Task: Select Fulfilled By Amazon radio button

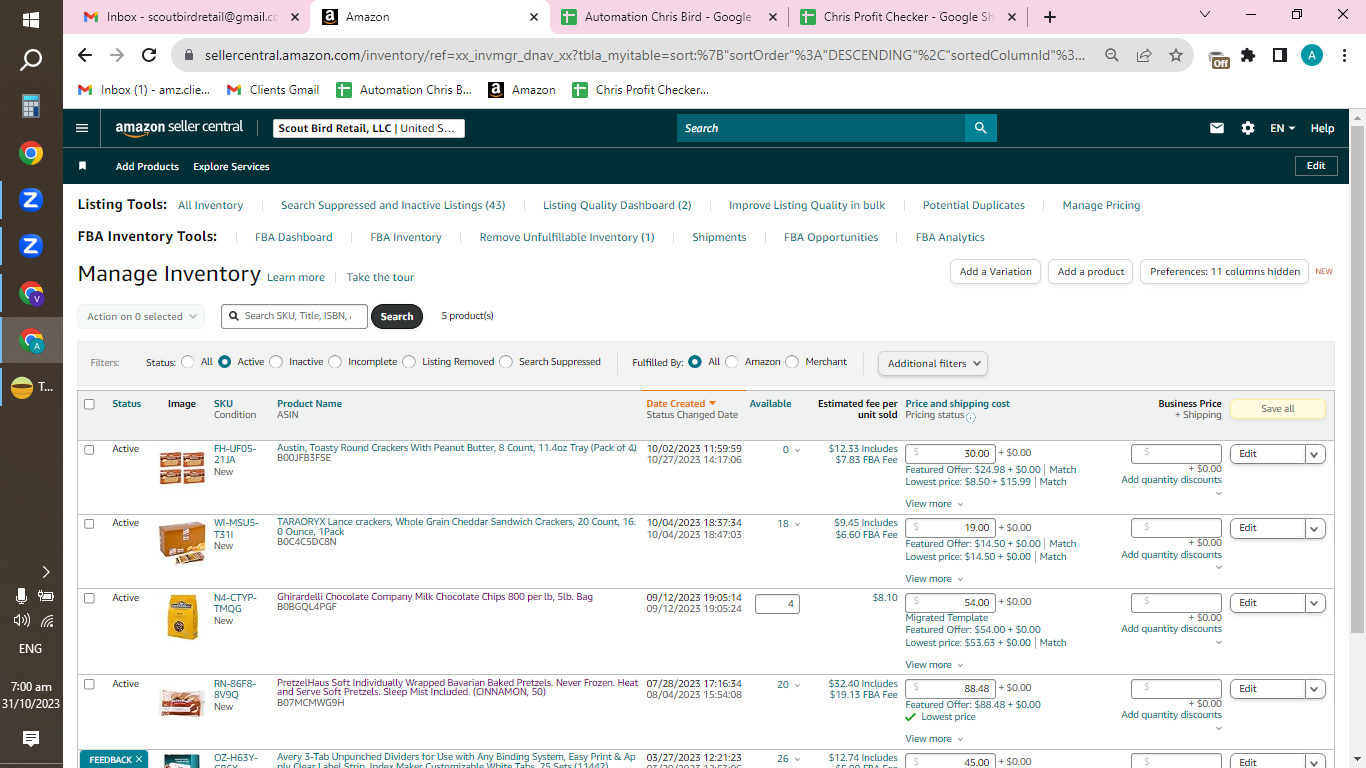Action: 732,362
